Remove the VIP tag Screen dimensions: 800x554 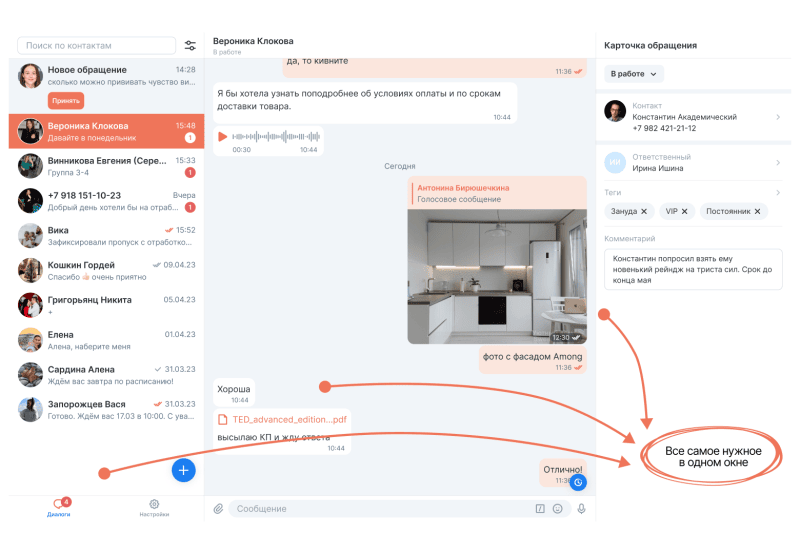pyautogui.click(x=685, y=211)
